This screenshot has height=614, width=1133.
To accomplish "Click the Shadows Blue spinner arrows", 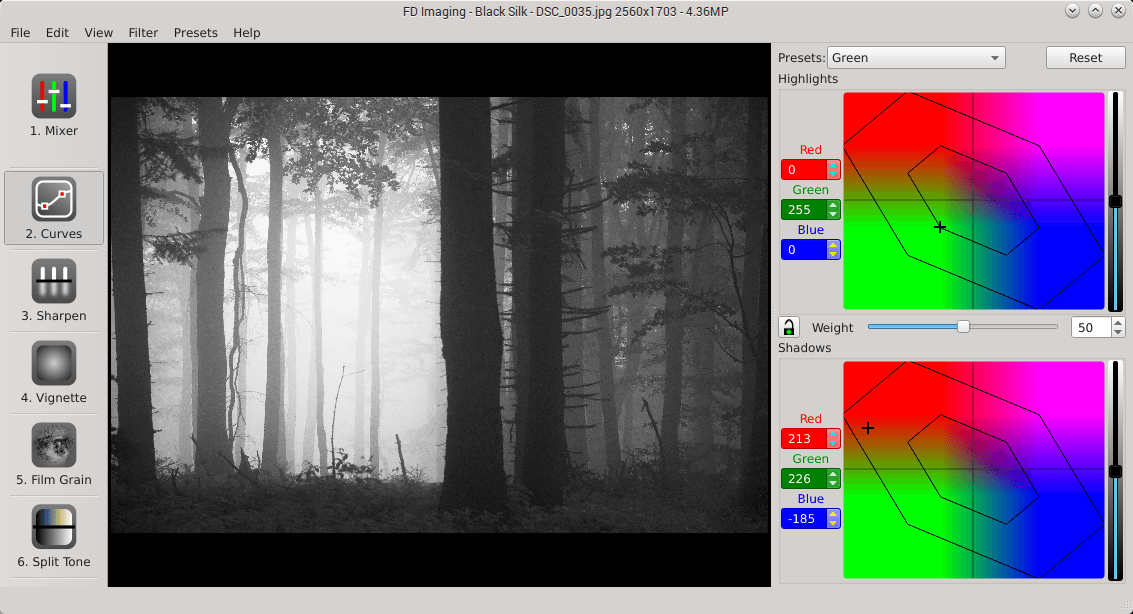I will pyautogui.click(x=833, y=519).
